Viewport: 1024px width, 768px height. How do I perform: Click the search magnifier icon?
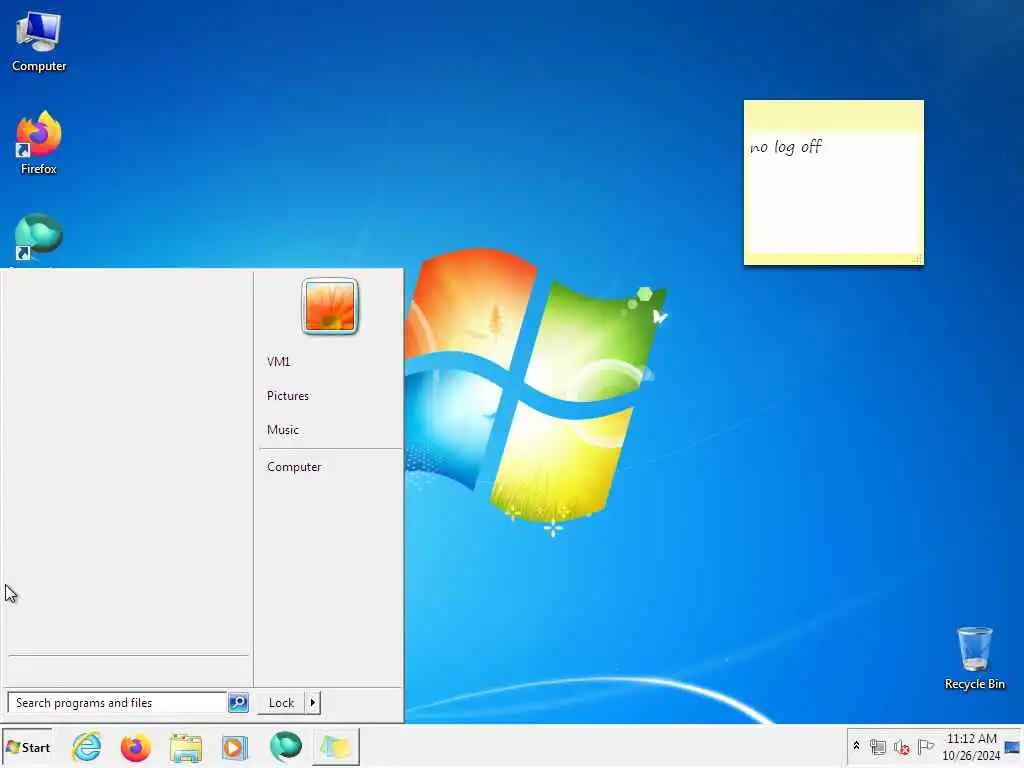point(238,703)
